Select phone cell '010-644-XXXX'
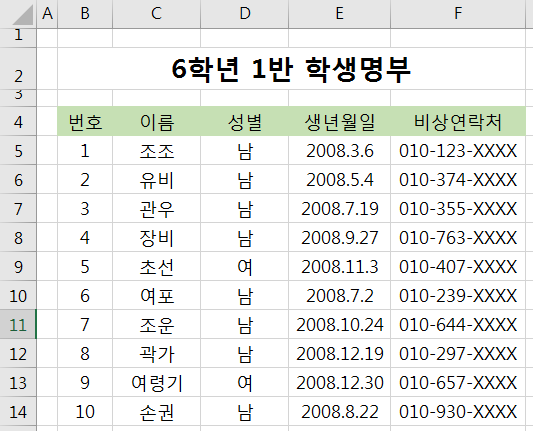The image size is (533, 431). coord(458,324)
